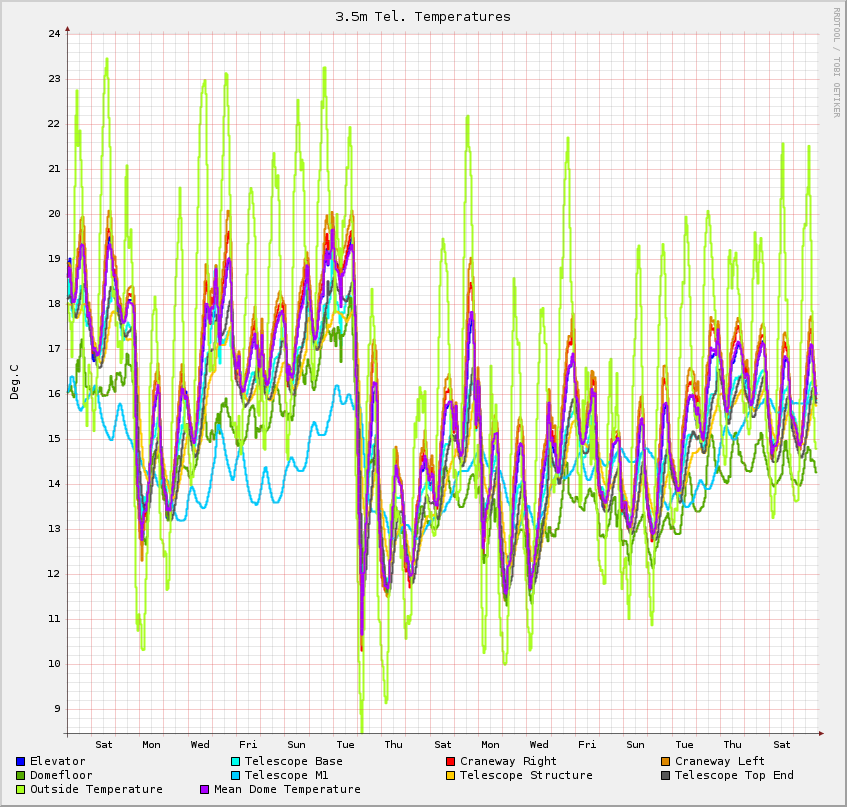Click the leftmost 'Sat' x-axis label
The height and width of the screenshot is (807, 847).
104,745
